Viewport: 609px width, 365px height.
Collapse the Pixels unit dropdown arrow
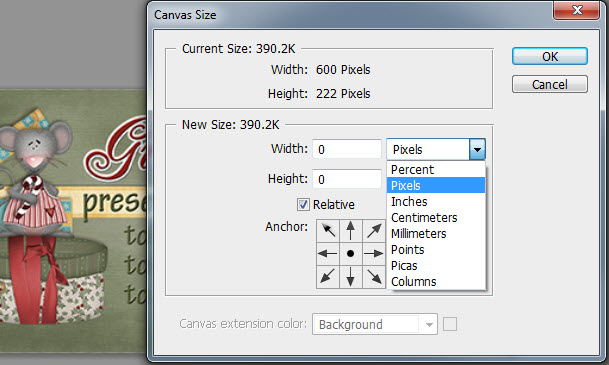click(x=477, y=149)
